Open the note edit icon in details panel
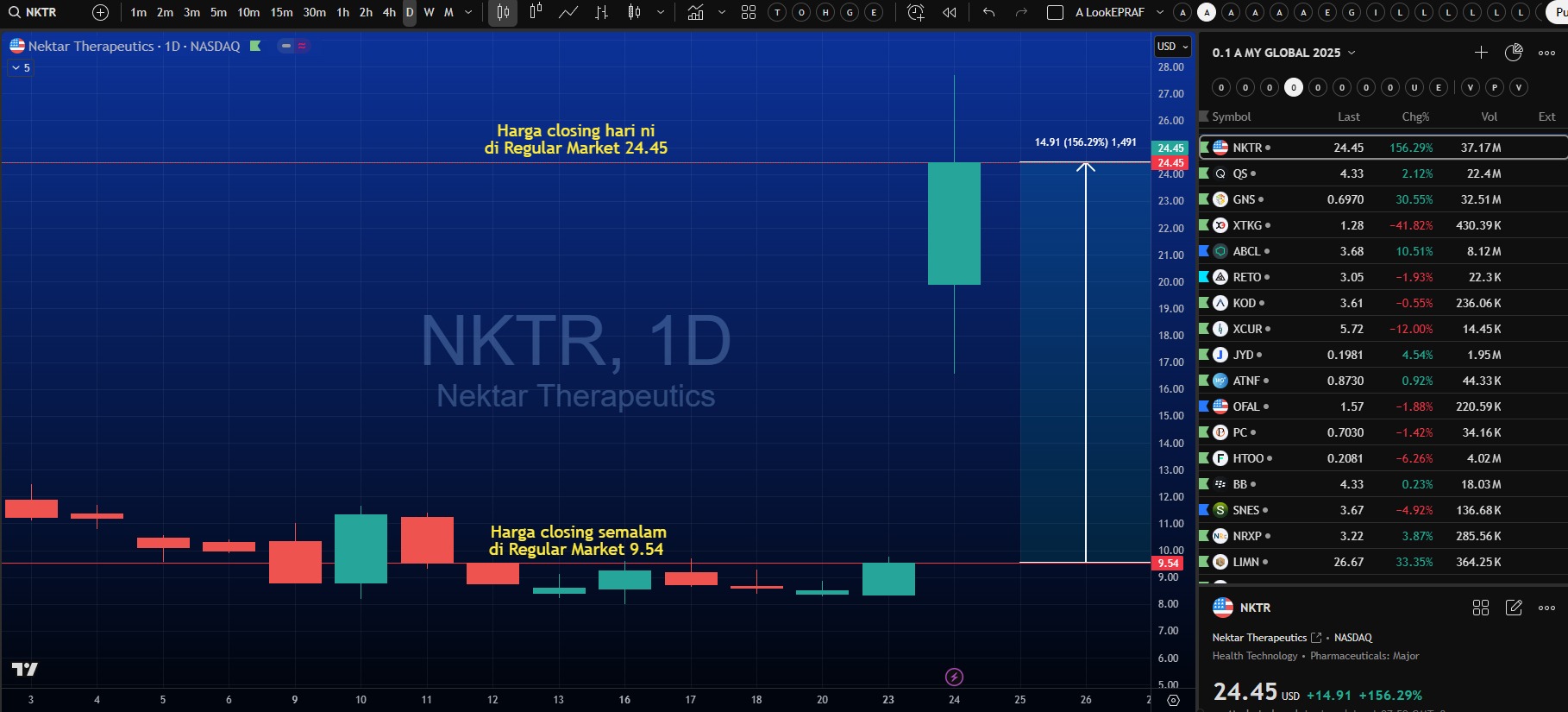The height and width of the screenshot is (712, 1568). point(1514,608)
